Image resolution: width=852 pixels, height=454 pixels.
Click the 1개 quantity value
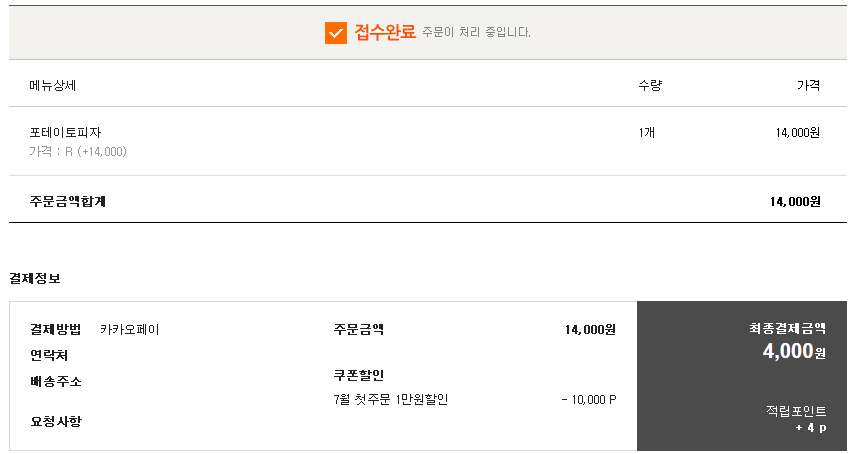647,133
